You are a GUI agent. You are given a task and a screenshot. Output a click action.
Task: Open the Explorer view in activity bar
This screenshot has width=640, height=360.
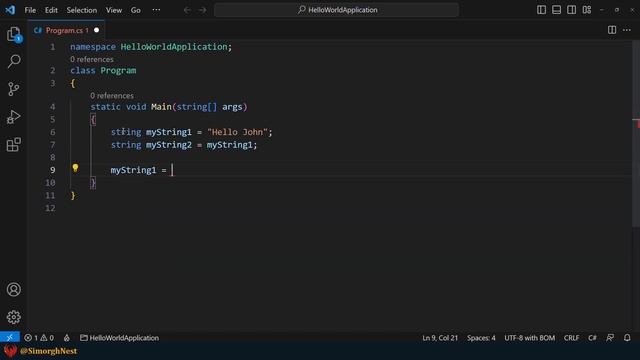[x=13, y=34]
